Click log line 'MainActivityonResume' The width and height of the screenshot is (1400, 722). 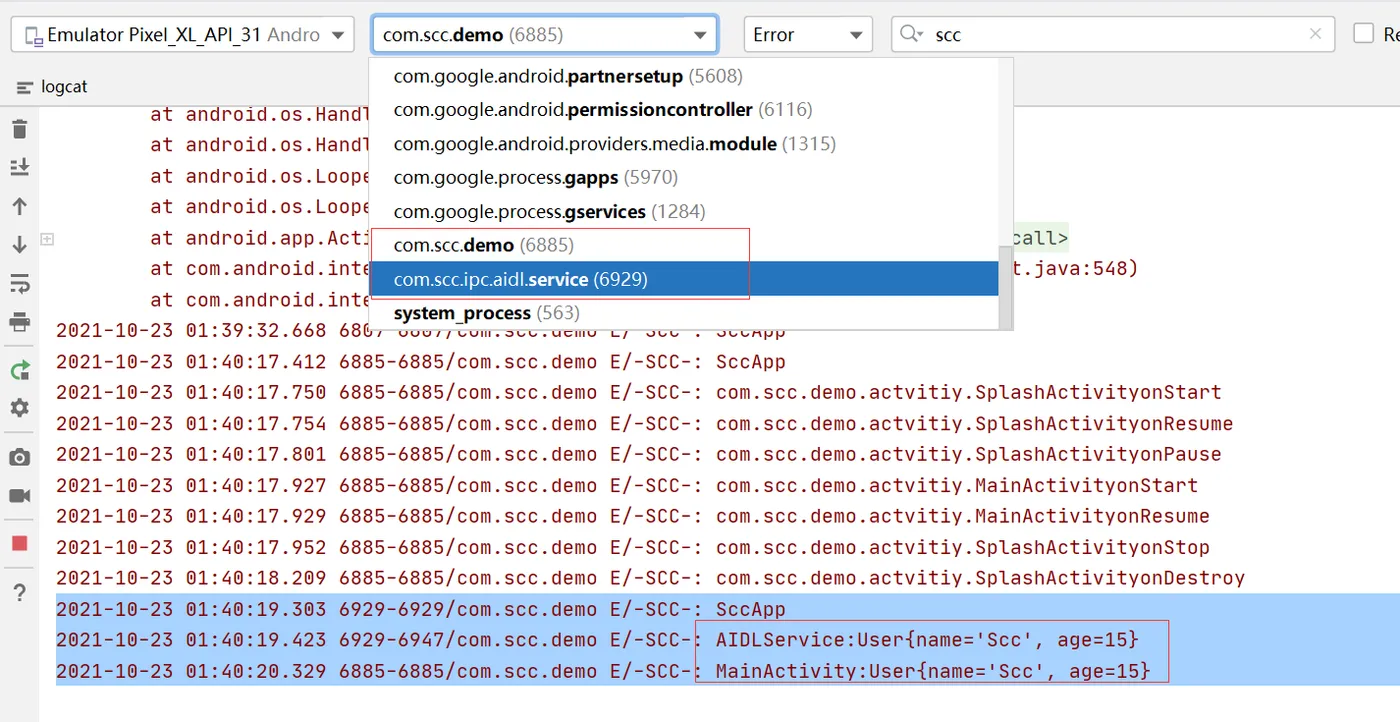[x=633, y=516]
